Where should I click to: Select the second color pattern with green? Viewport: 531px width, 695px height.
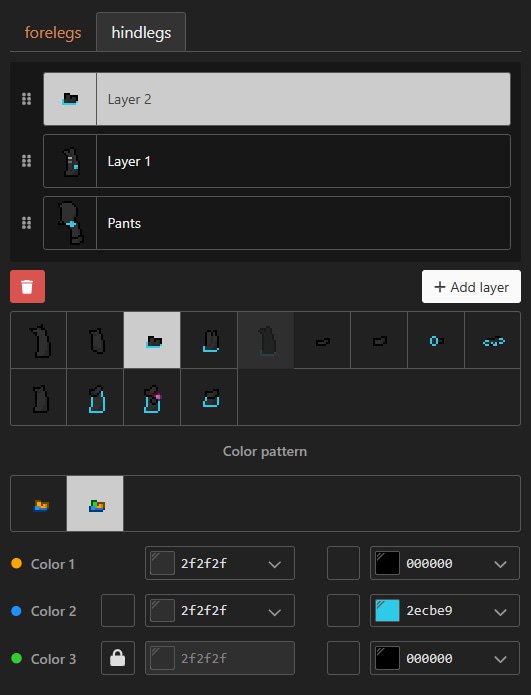click(95, 504)
